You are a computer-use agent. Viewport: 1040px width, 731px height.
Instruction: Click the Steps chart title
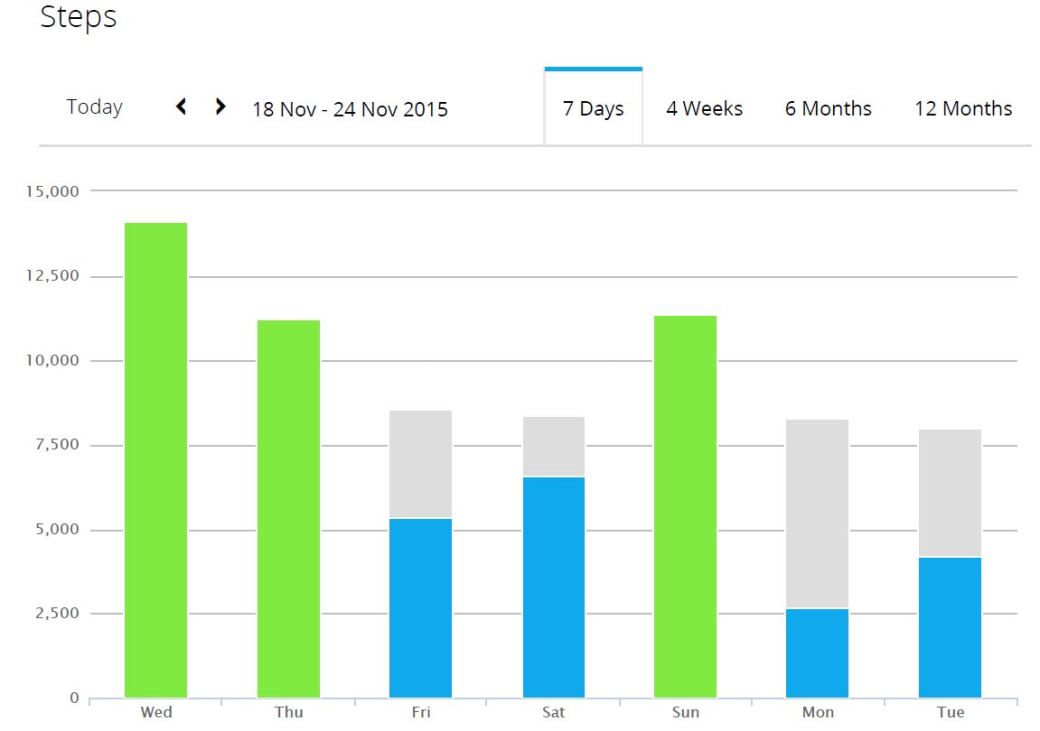[x=77, y=17]
